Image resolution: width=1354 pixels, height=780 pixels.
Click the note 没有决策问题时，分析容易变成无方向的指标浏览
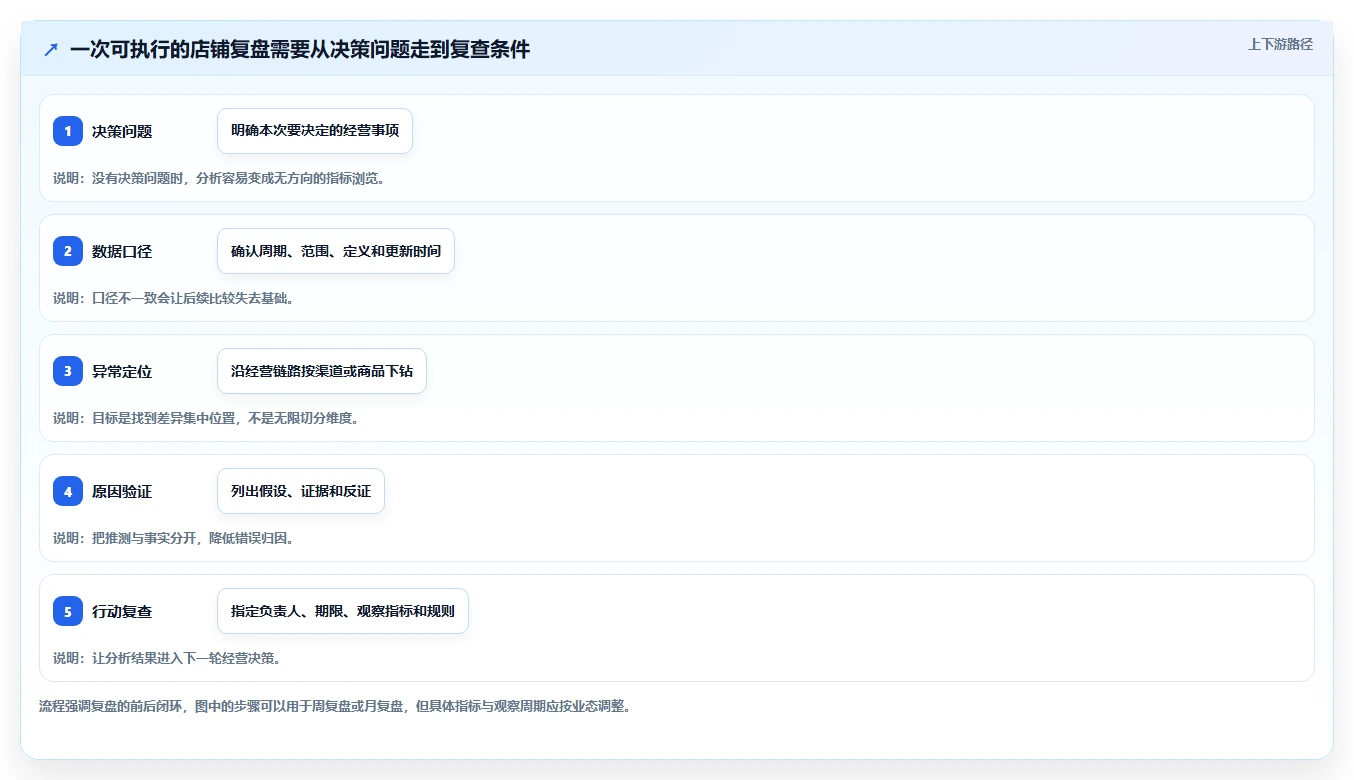pos(219,178)
